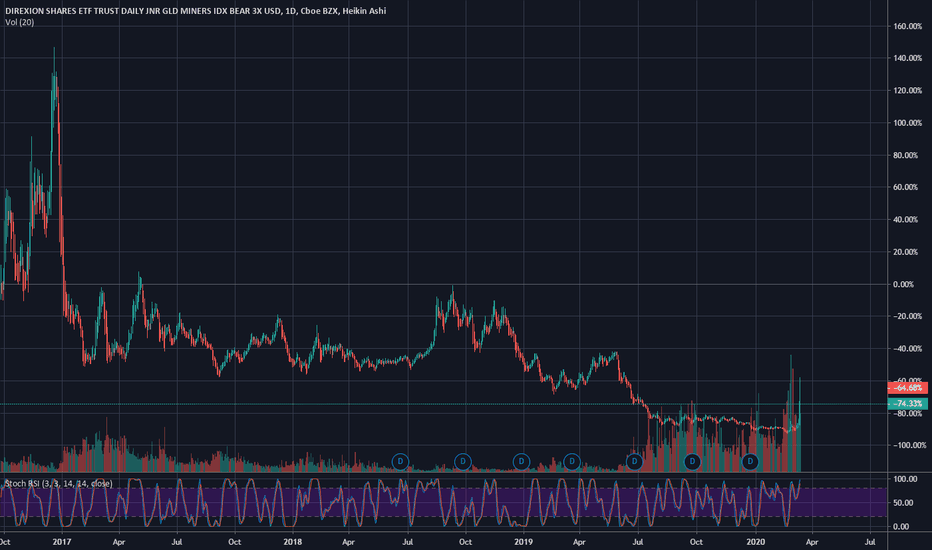The width and height of the screenshot is (932, 550).
Task: Click the 160.00% price axis label
Action: pyautogui.click(x=908, y=26)
